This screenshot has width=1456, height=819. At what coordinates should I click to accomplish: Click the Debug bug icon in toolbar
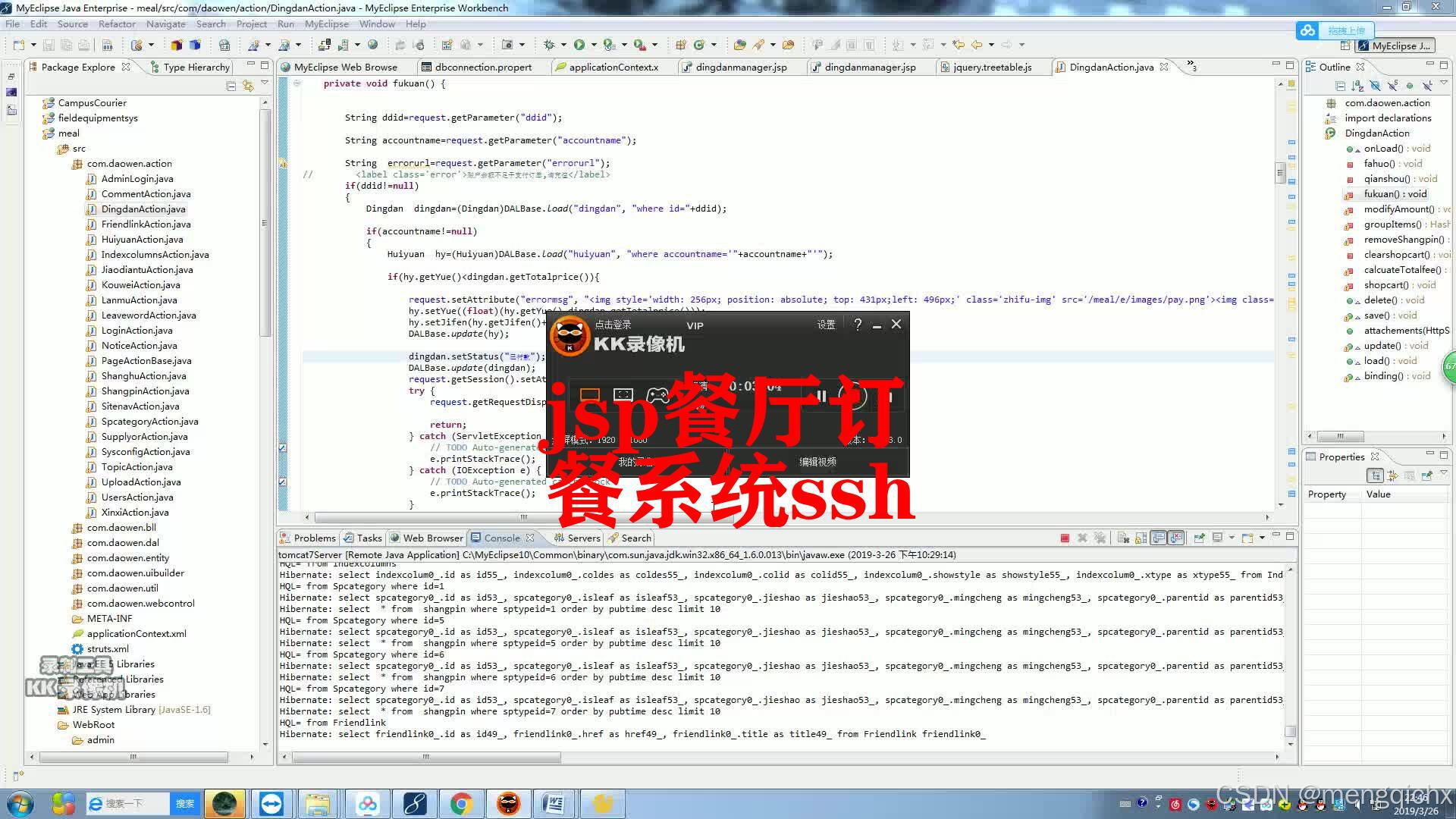click(x=549, y=45)
